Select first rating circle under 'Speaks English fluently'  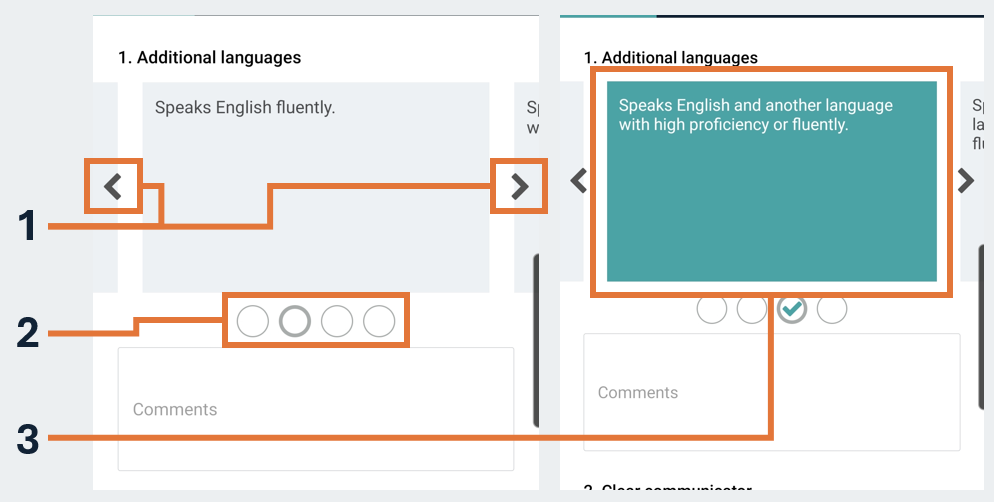(x=252, y=321)
